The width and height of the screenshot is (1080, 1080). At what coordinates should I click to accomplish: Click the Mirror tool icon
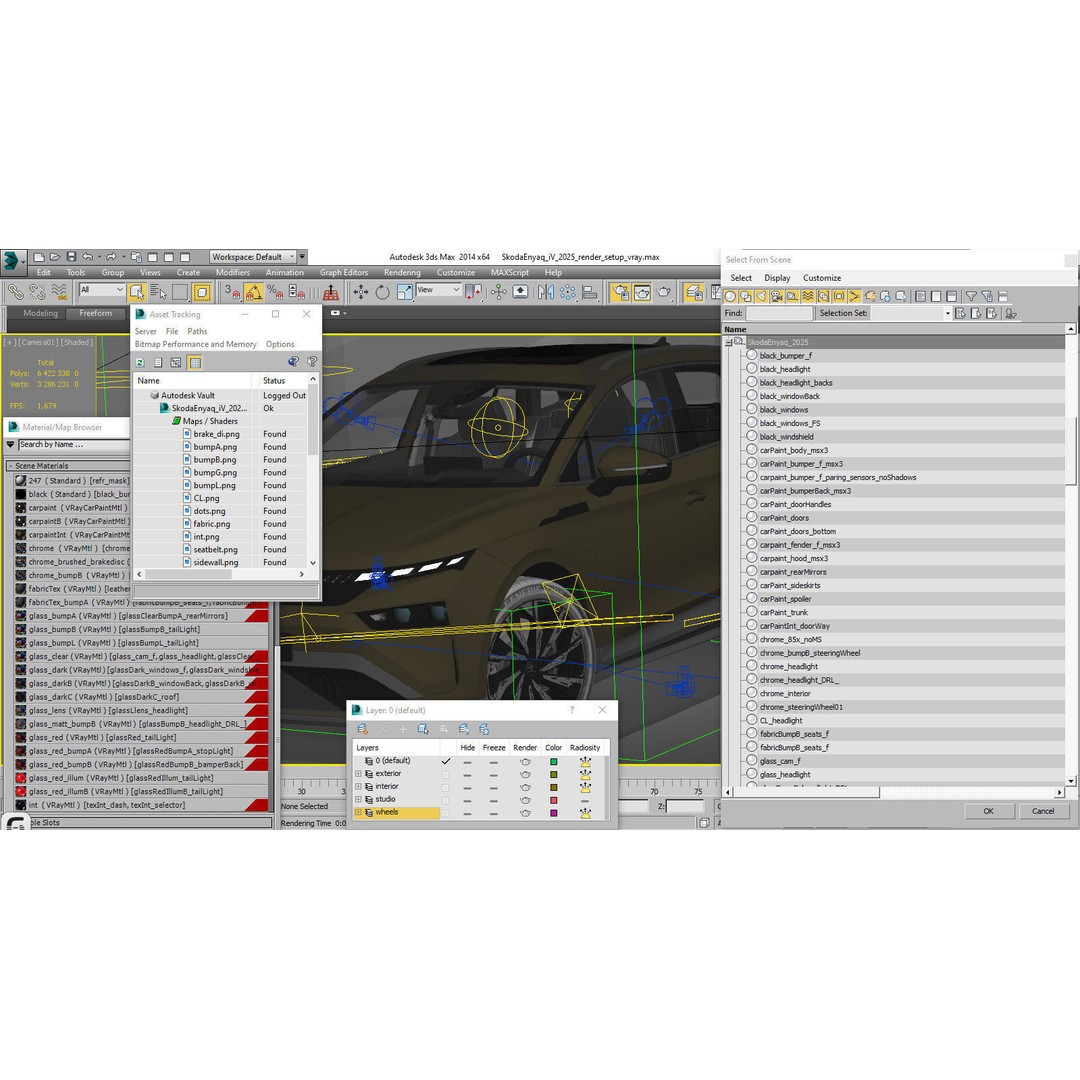pyautogui.click(x=546, y=292)
